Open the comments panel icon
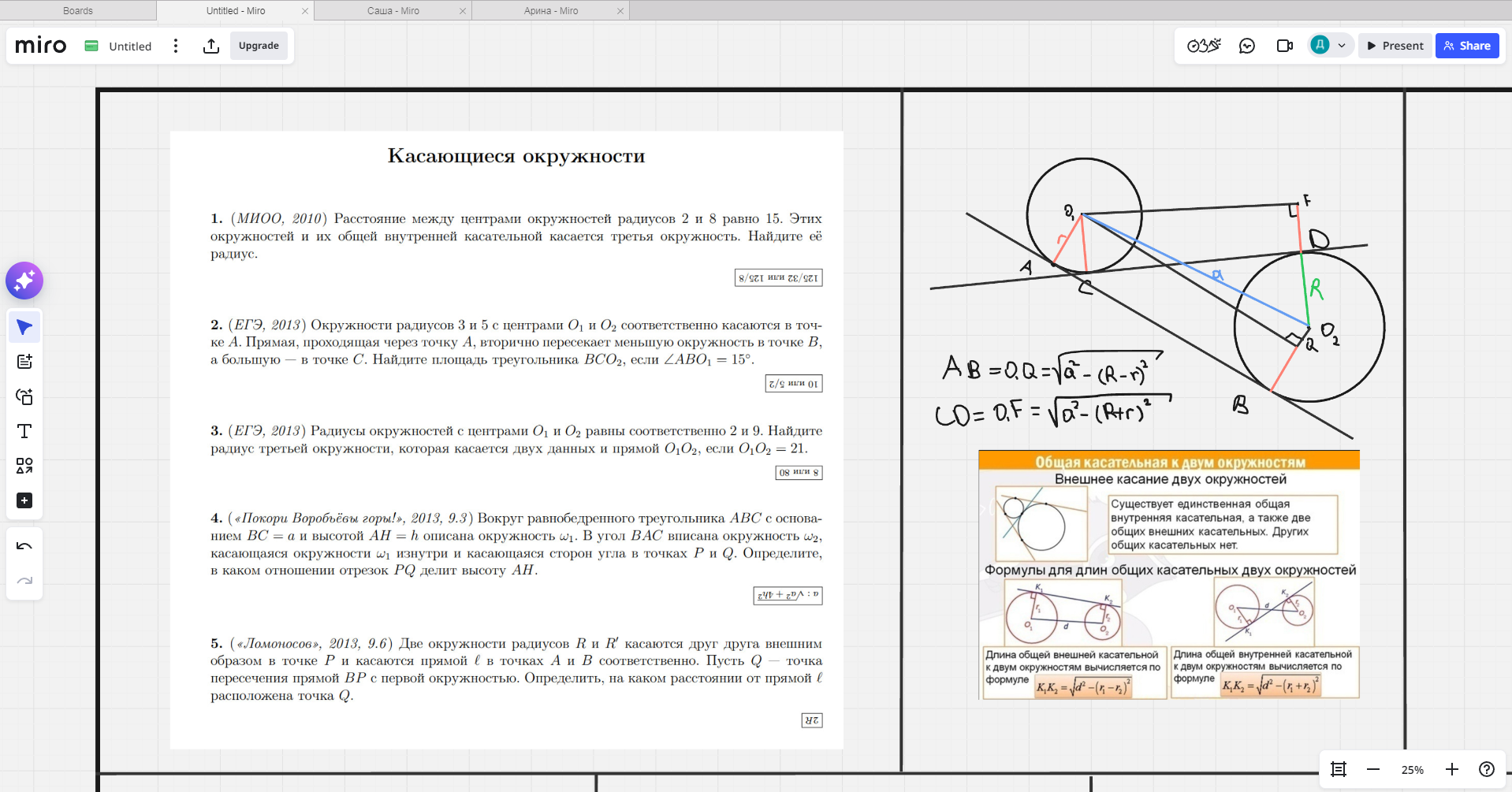The width and height of the screenshot is (1512, 792). (x=1246, y=46)
